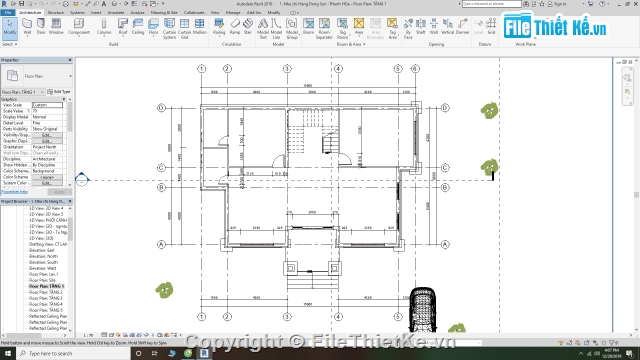Click the Save icon in quick access toolbar
The width and height of the screenshot is (640, 360).
pos(21,4)
